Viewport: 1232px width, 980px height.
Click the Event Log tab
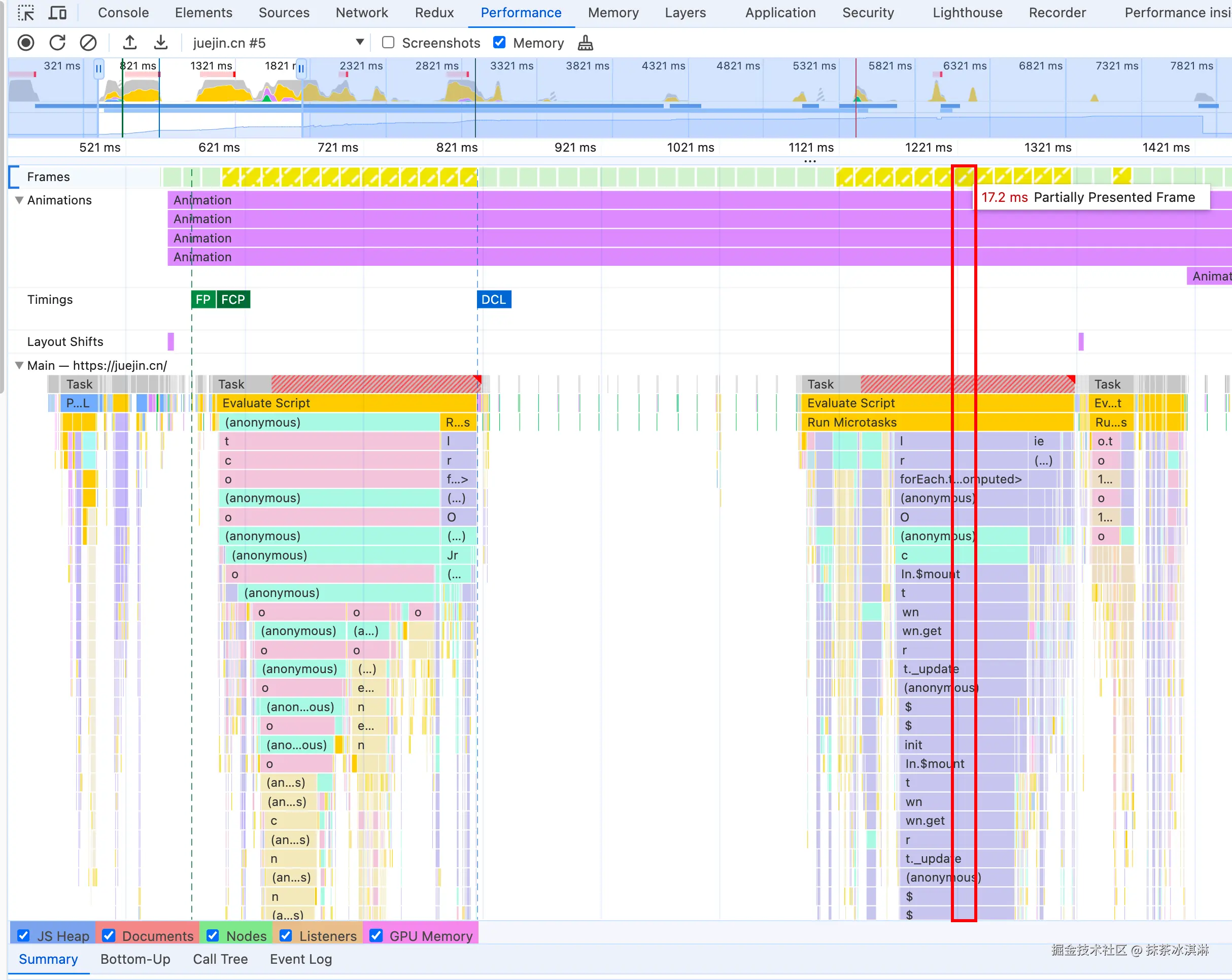pos(300,959)
